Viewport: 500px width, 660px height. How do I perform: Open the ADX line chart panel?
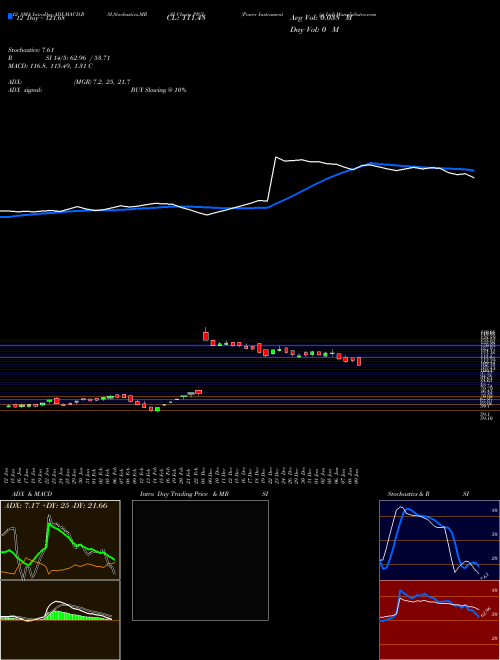point(60,540)
